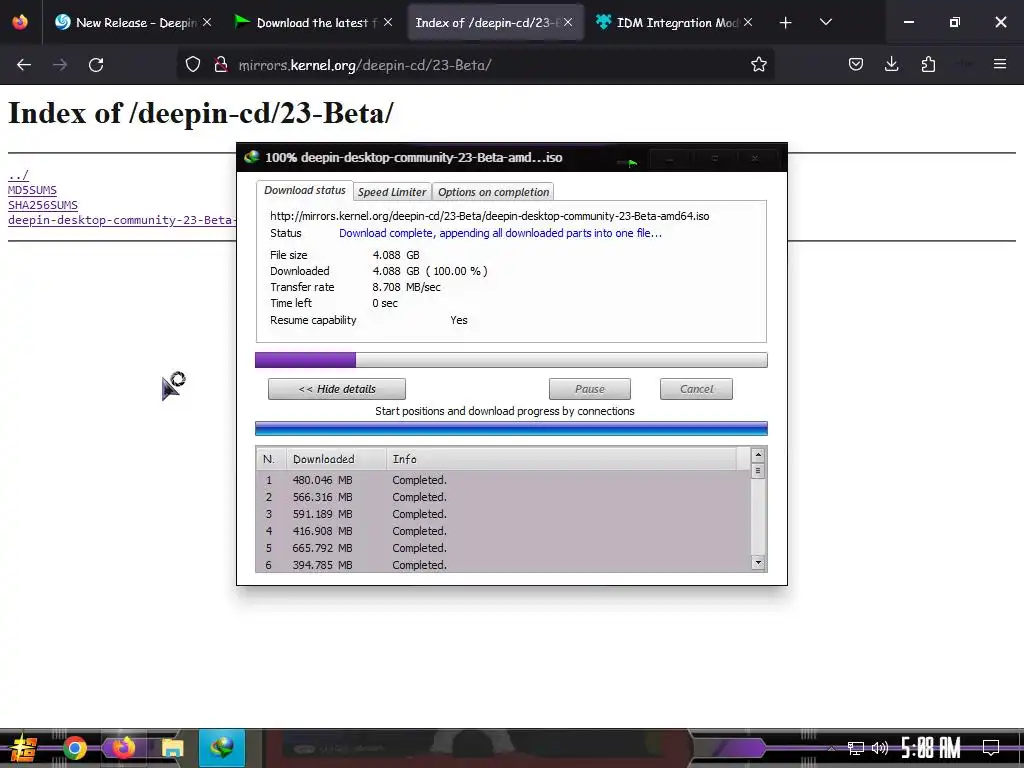Open the Pocket save icon

856,65
